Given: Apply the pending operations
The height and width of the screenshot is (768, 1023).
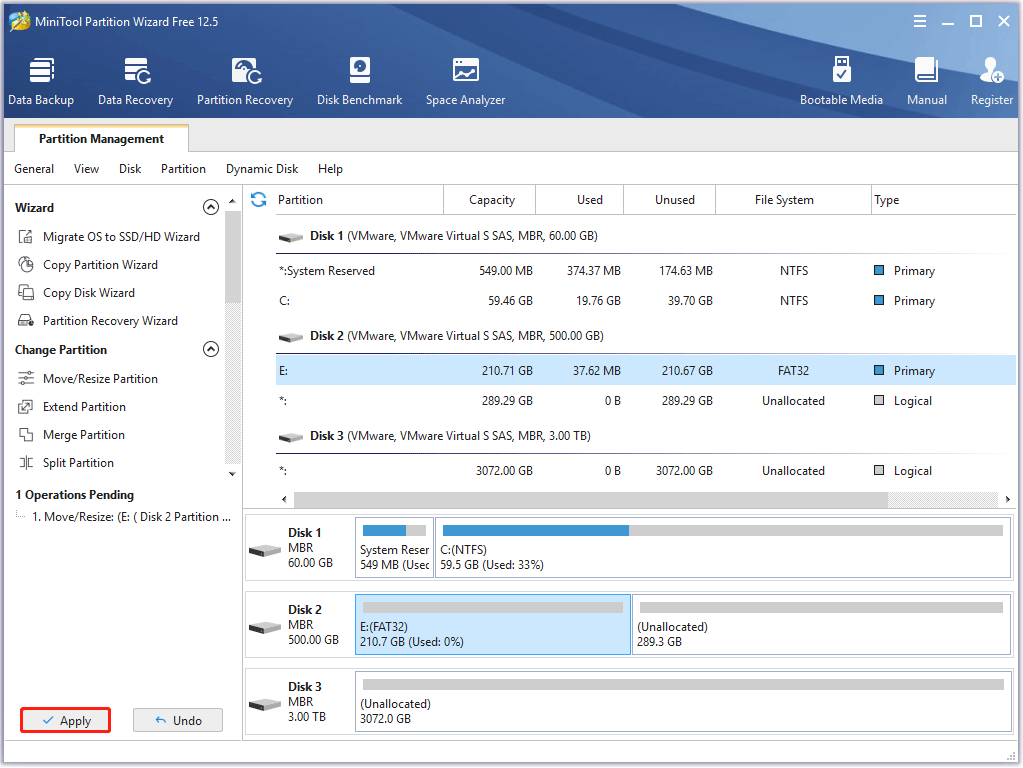Looking at the screenshot, I should pos(65,720).
